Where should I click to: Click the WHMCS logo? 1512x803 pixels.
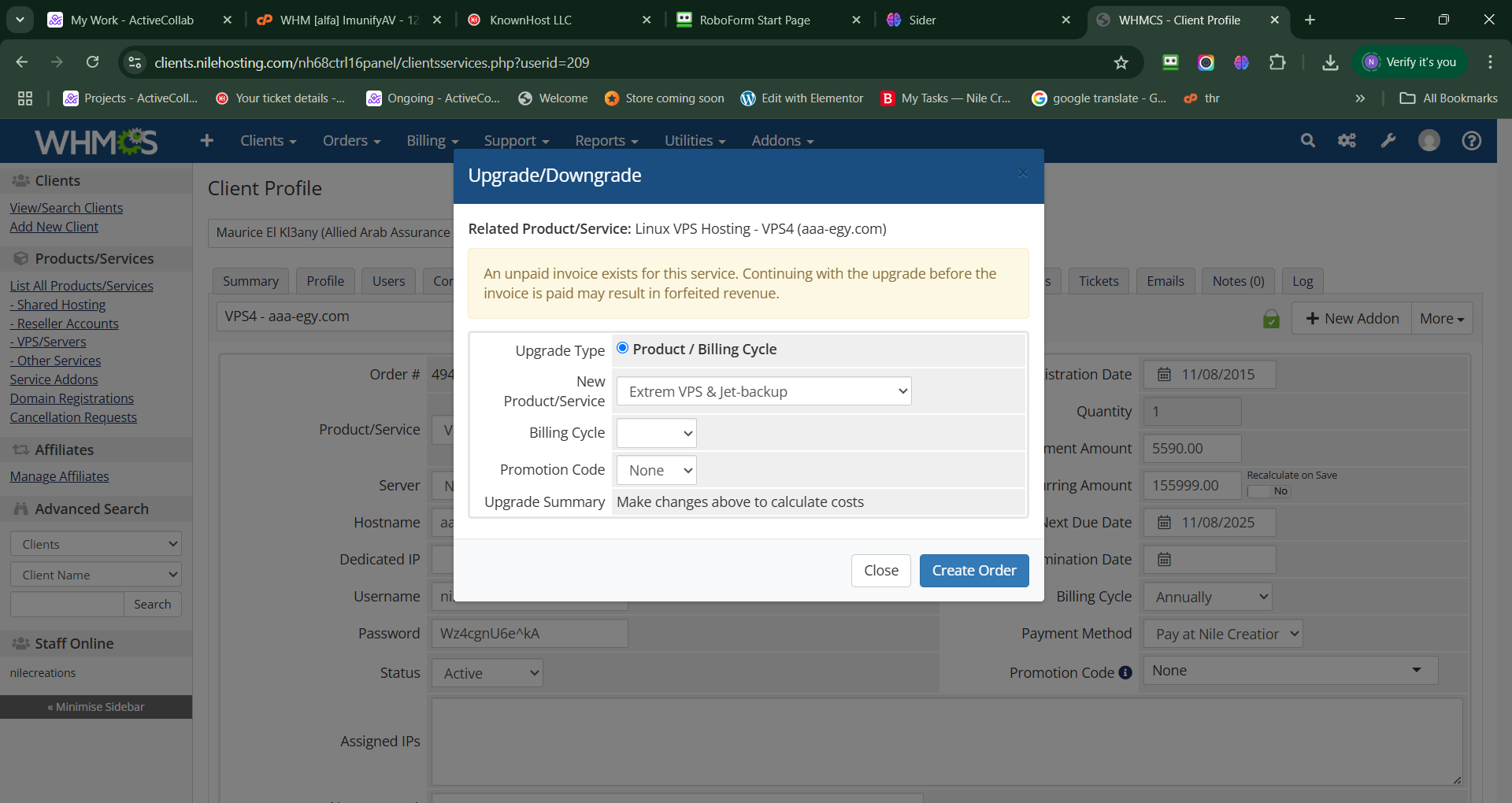pyautogui.click(x=96, y=141)
